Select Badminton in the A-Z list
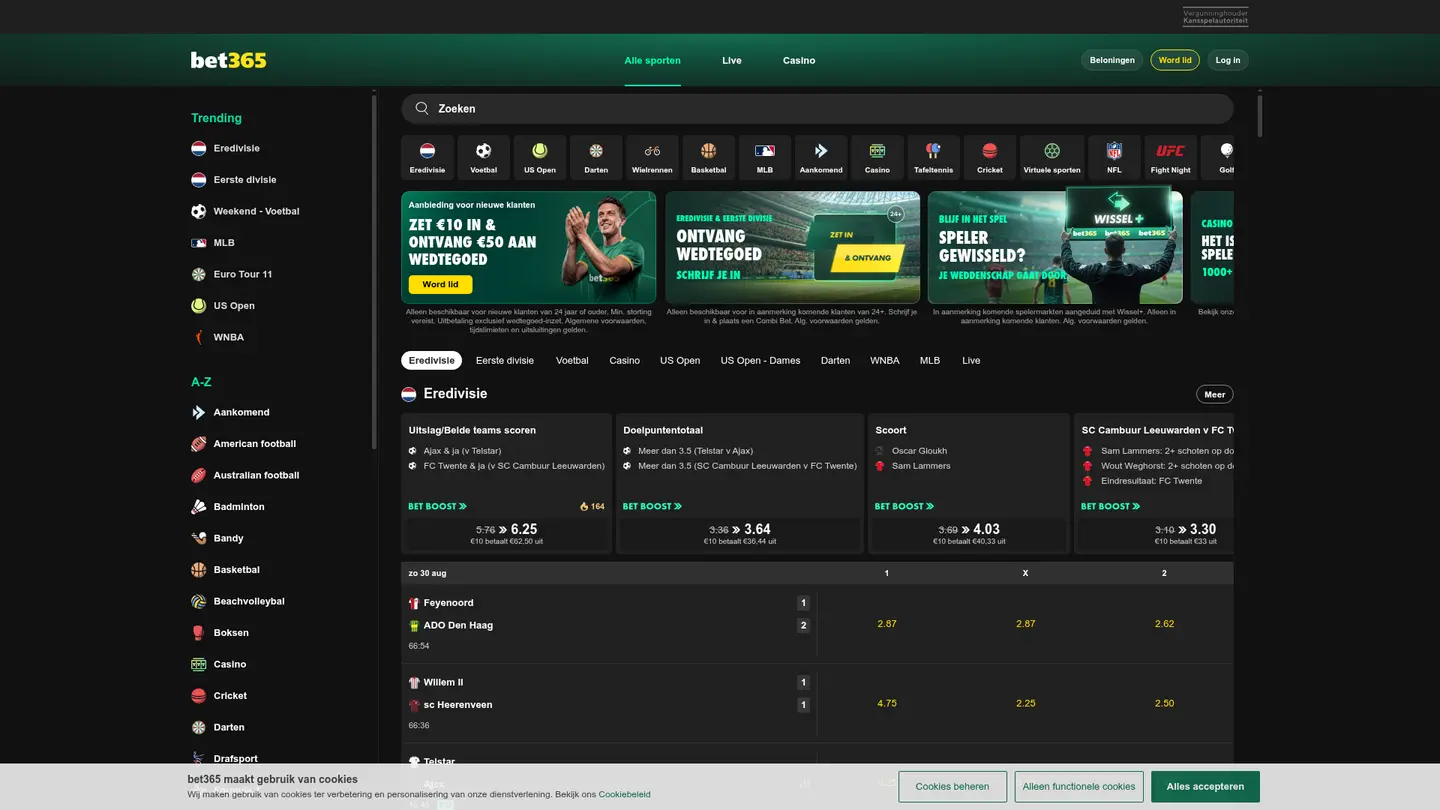 click(x=228, y=507)
